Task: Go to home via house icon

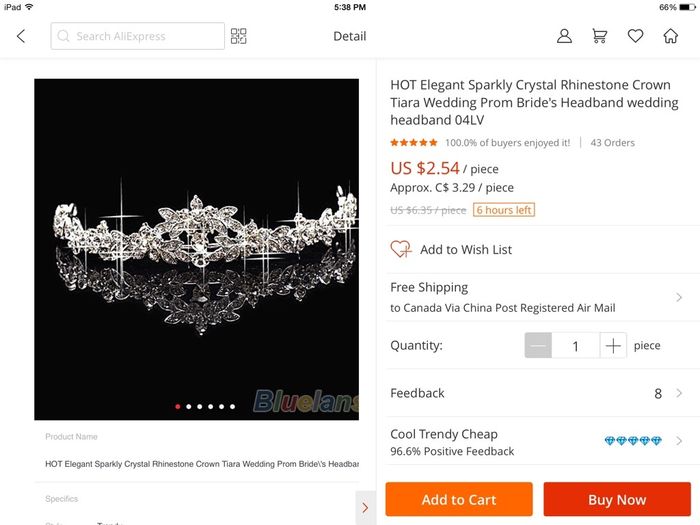Action: [x=670, y=36]
